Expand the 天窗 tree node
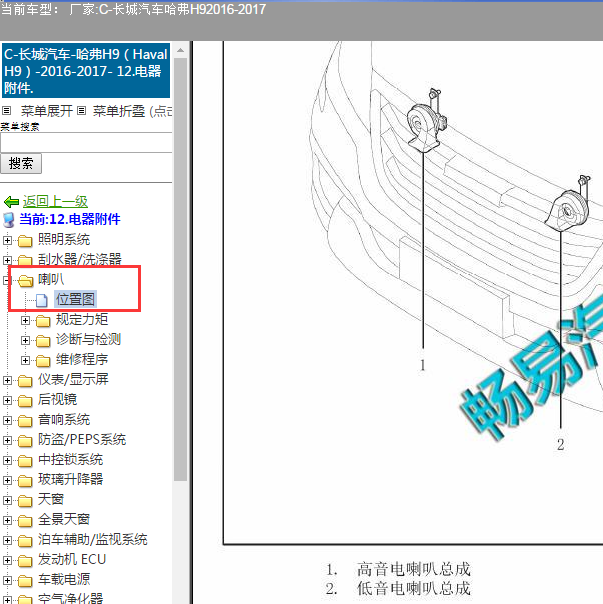The height and width of the screenshot is (604, 603). pyautogui.click(x=7, y=501)
